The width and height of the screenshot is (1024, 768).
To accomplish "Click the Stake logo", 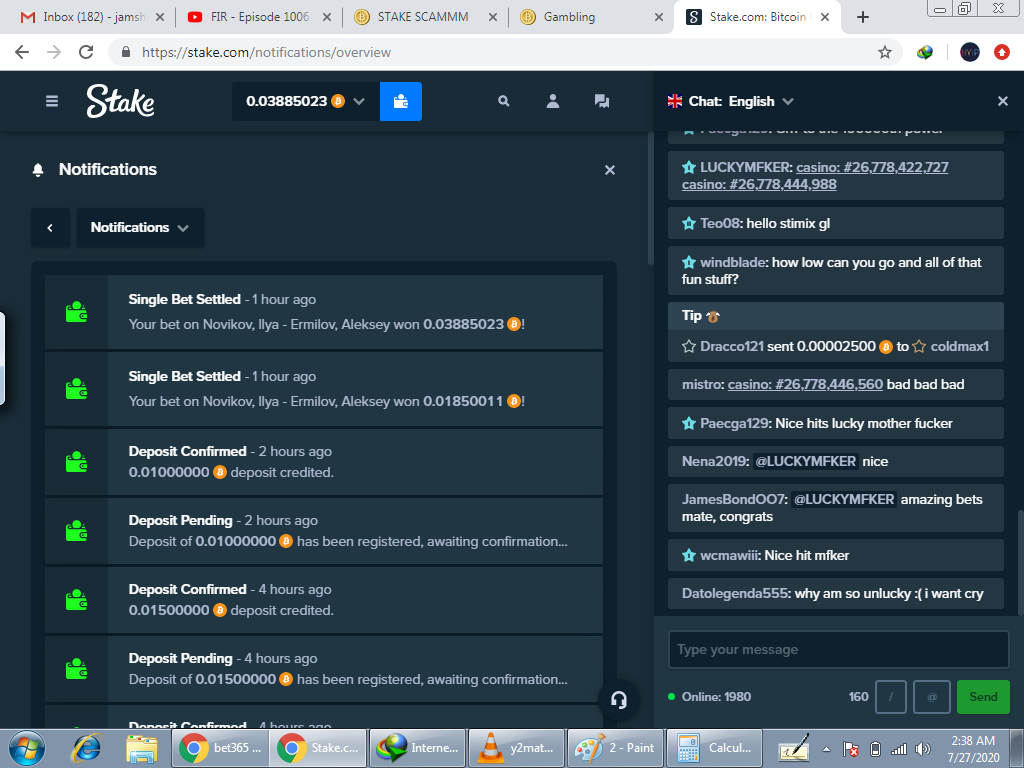I will coord(121,101).
